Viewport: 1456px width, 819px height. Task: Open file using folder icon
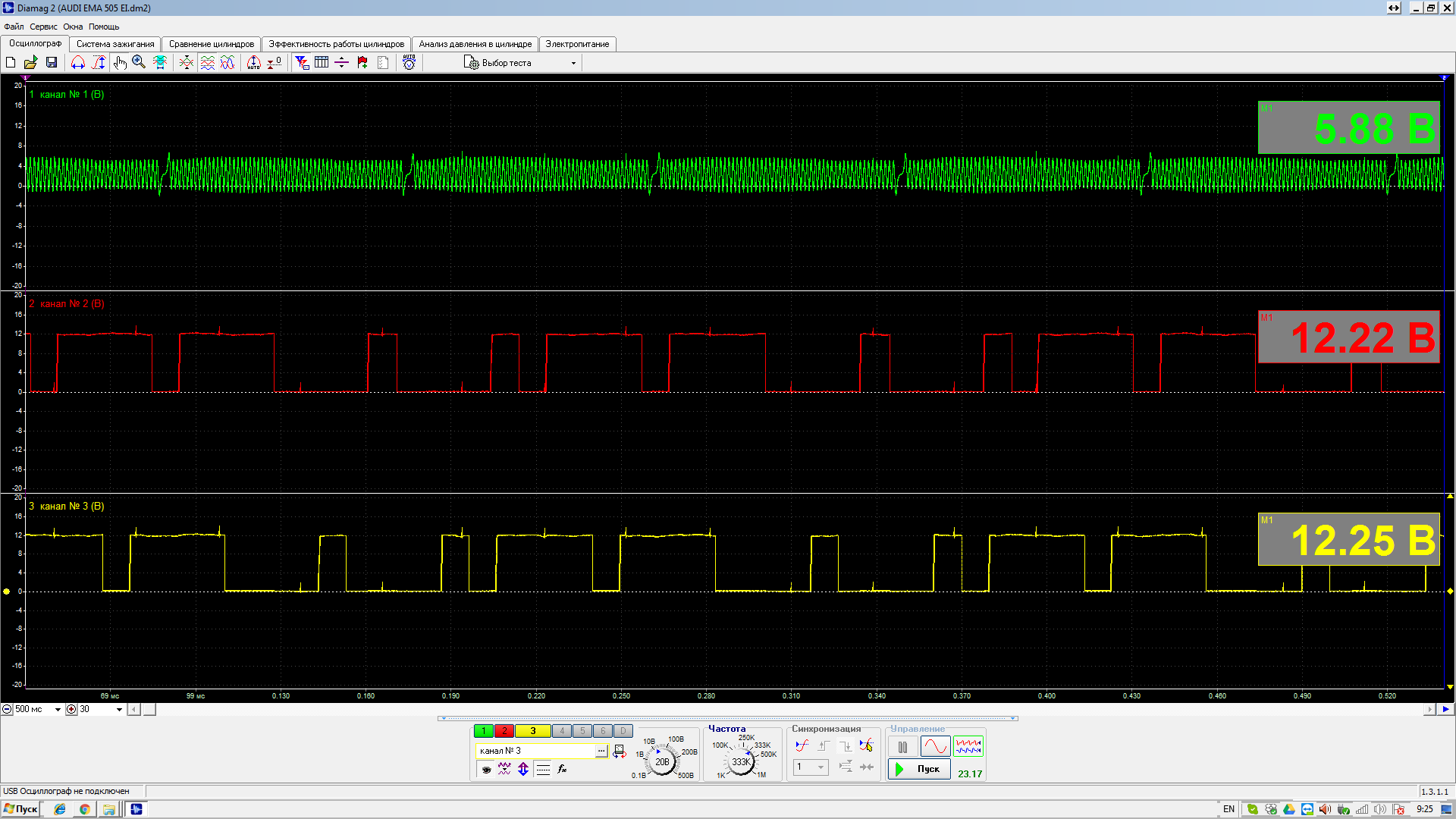pyautogui.click(x=31, y=63)
